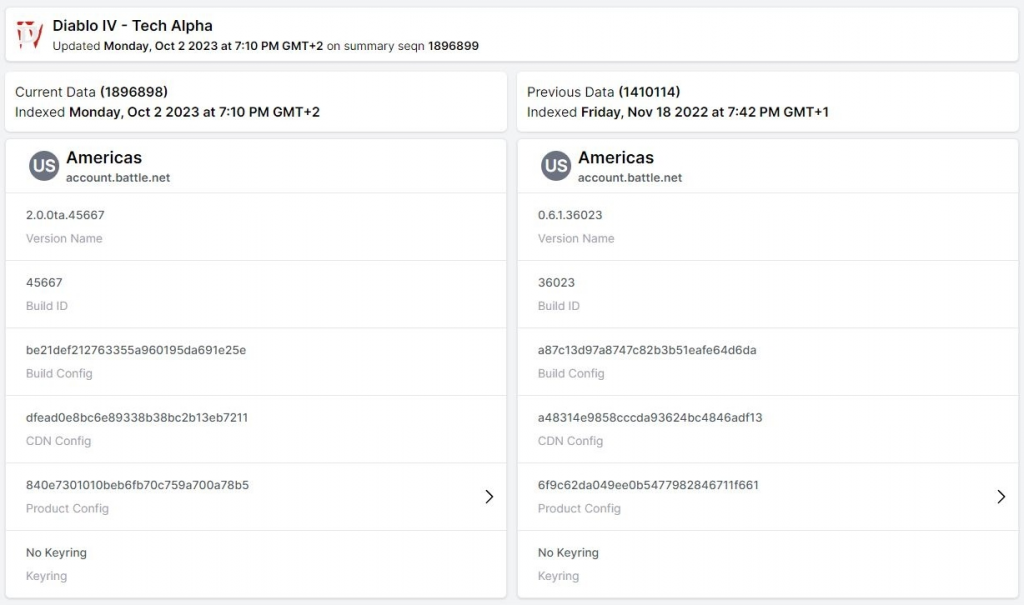Image resolution: width=1024 pixels, height=605 pixels.
Task: Expand the previous Product Config chevron
Action: pos(1001,497)
